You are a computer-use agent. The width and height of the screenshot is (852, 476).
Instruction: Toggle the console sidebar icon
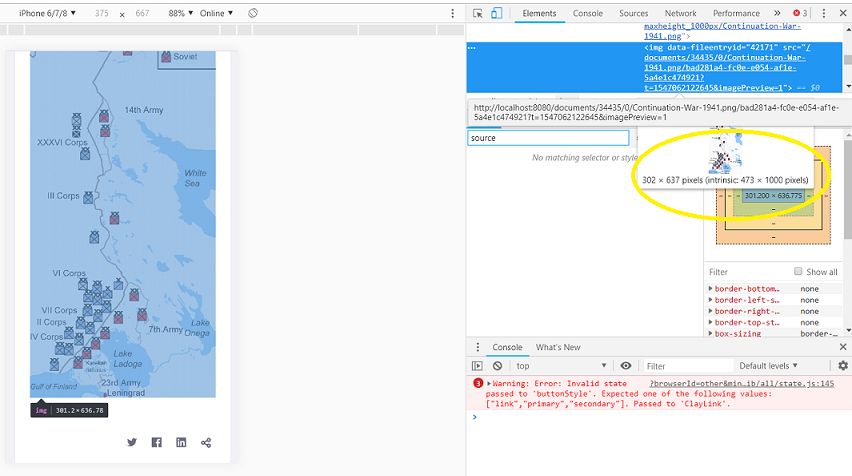[477, 366]
